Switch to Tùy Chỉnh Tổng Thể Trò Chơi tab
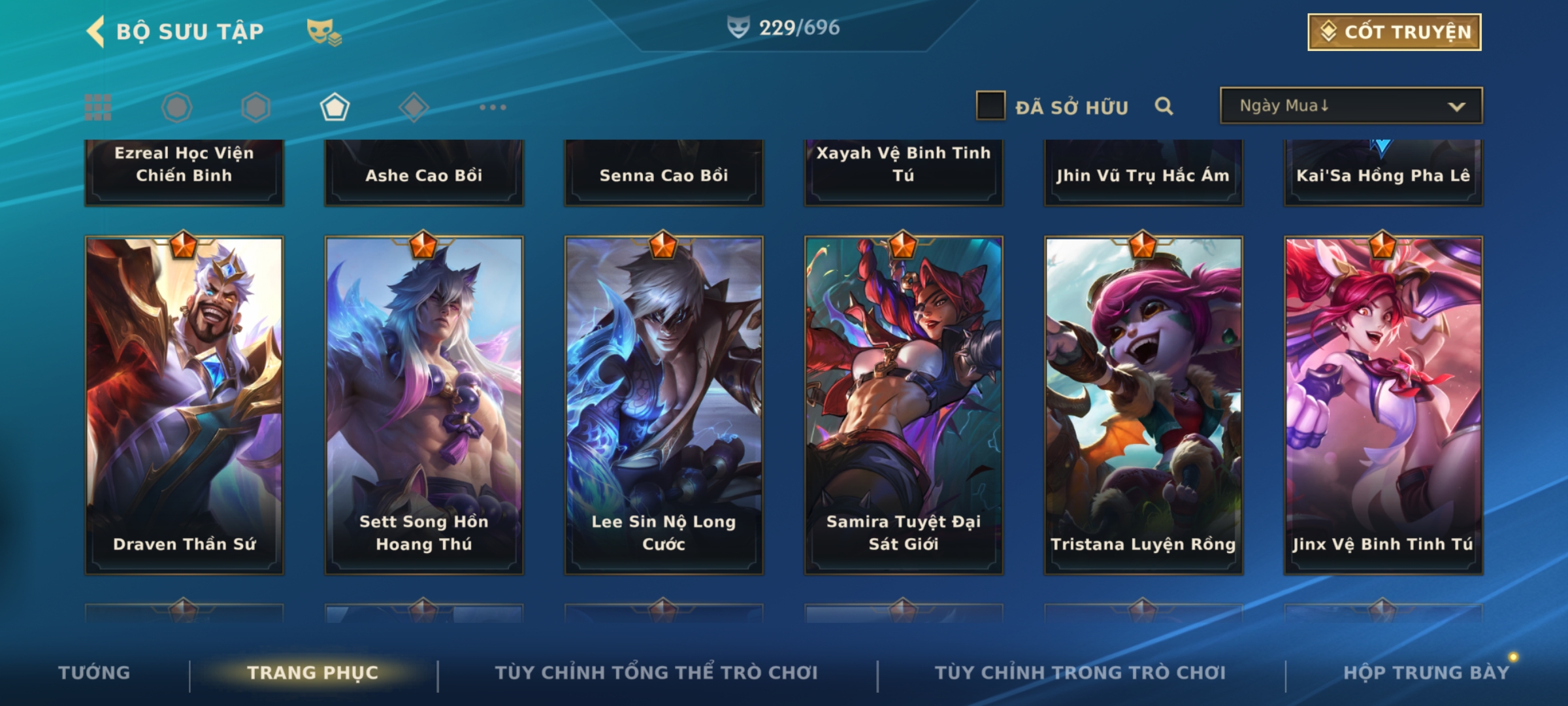The width and height of the screenshot is (1568, 706). (657, 673)
